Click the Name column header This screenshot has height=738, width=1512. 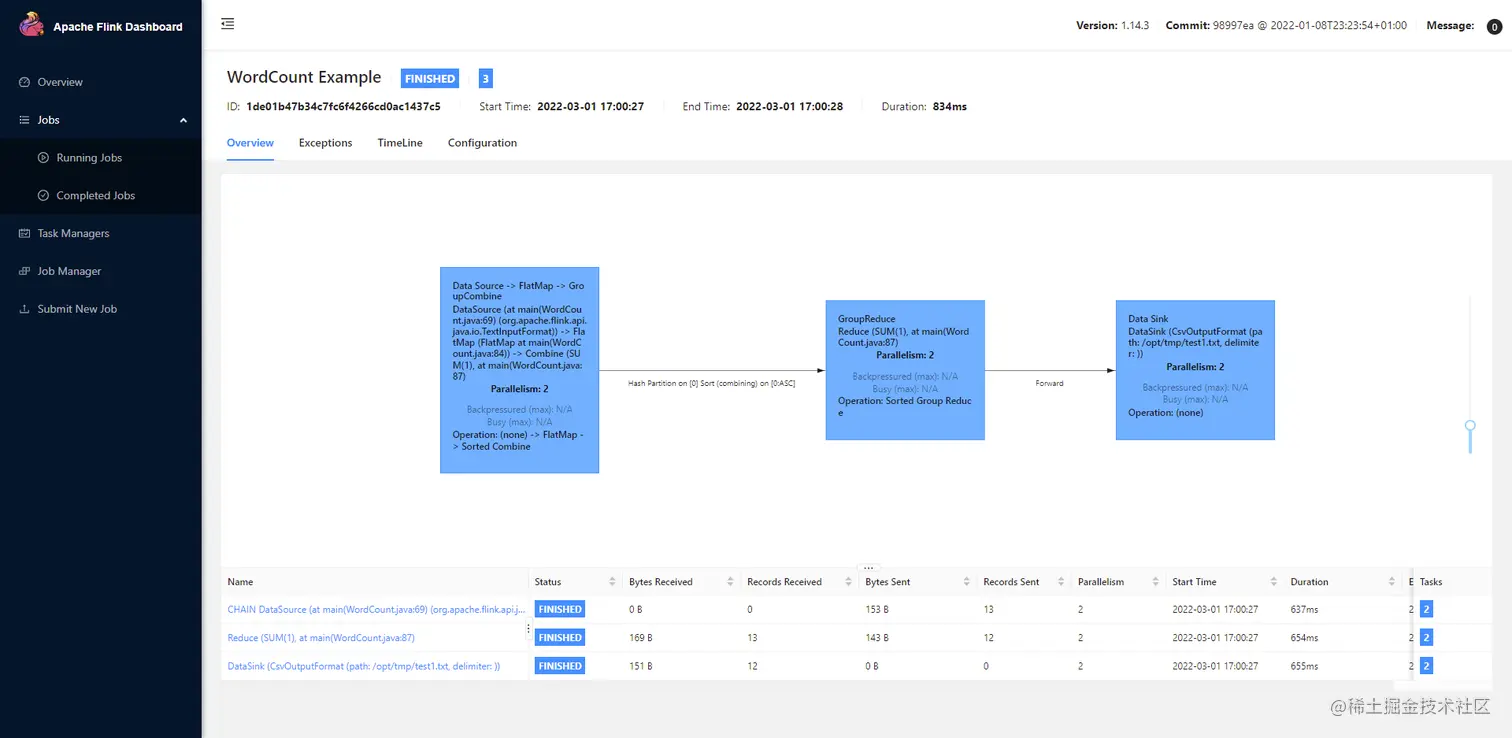coord(240,582)
